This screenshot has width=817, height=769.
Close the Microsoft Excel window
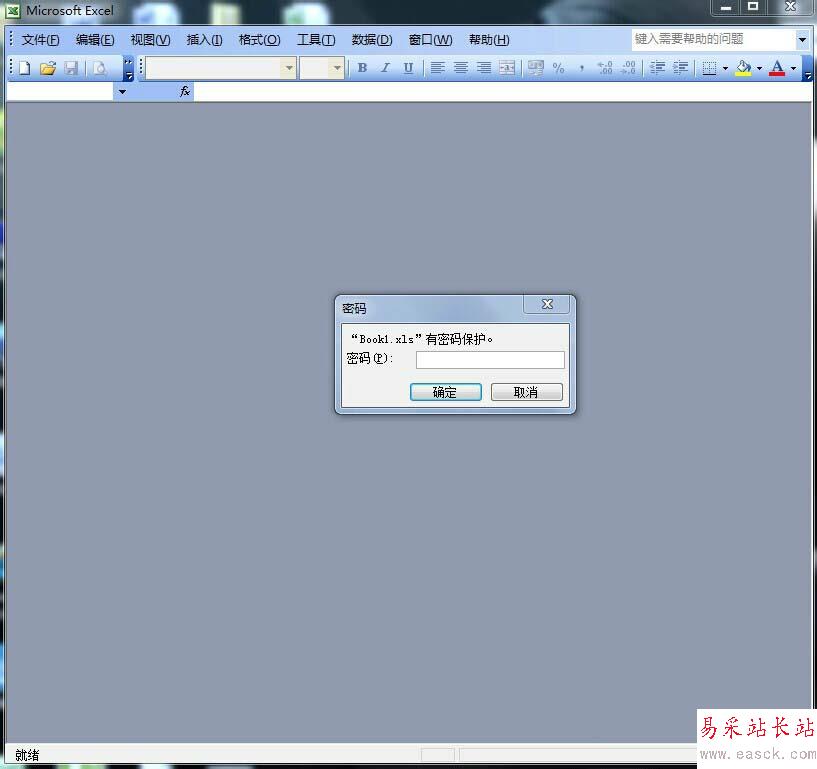click(x=790, y=7)
